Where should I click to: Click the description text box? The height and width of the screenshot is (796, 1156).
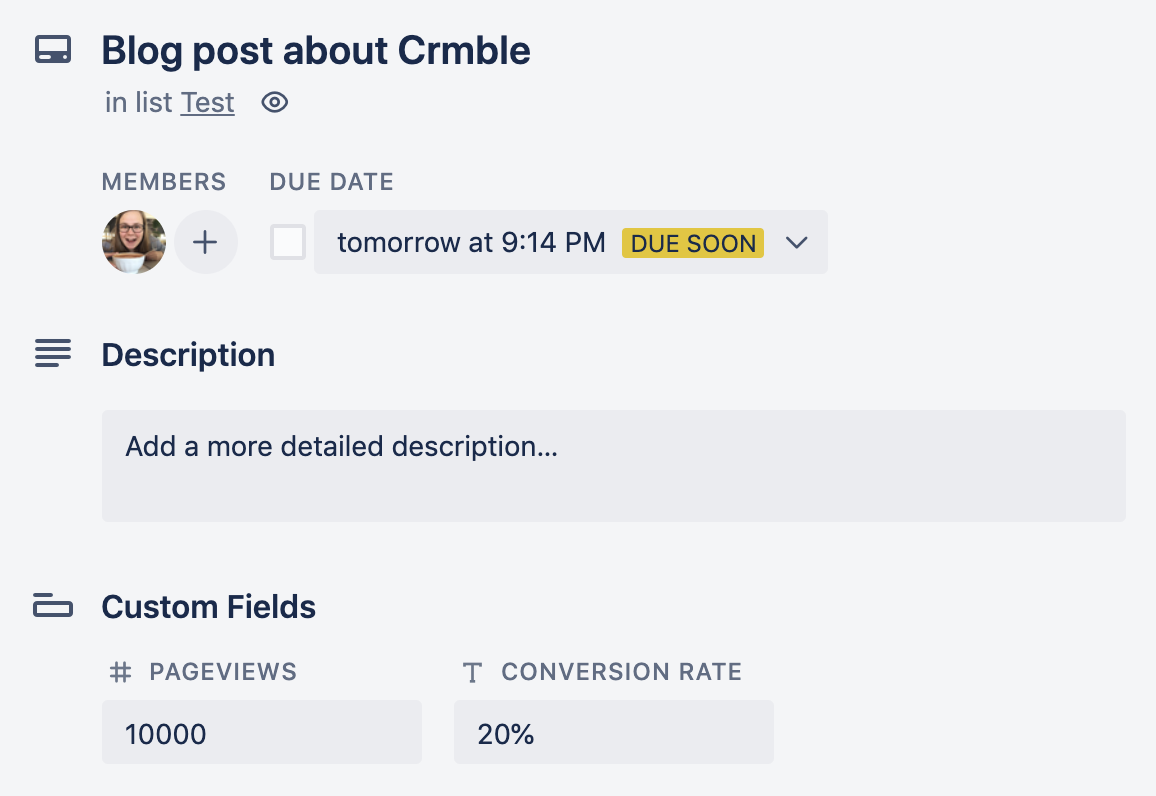point(613,465)
